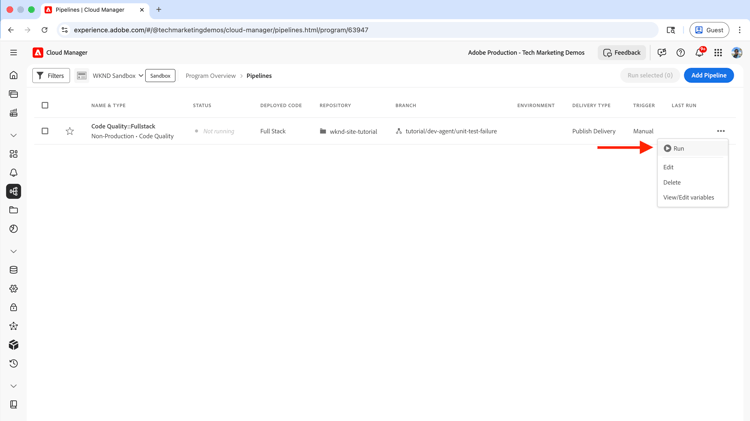This screenshot has width=750, height=421.
Task: Tick the select-all pipelines header checkbox
Action: (x=45, y=105)
